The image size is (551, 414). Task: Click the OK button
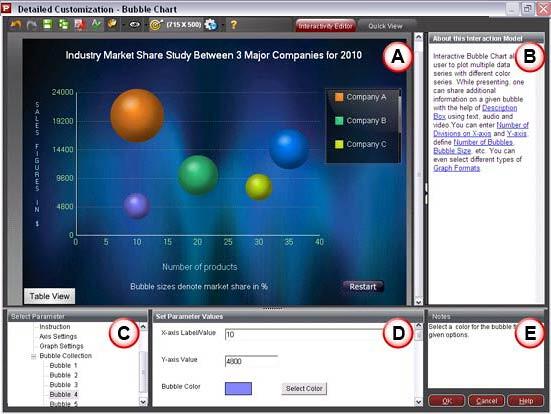(x=447, y=401)
